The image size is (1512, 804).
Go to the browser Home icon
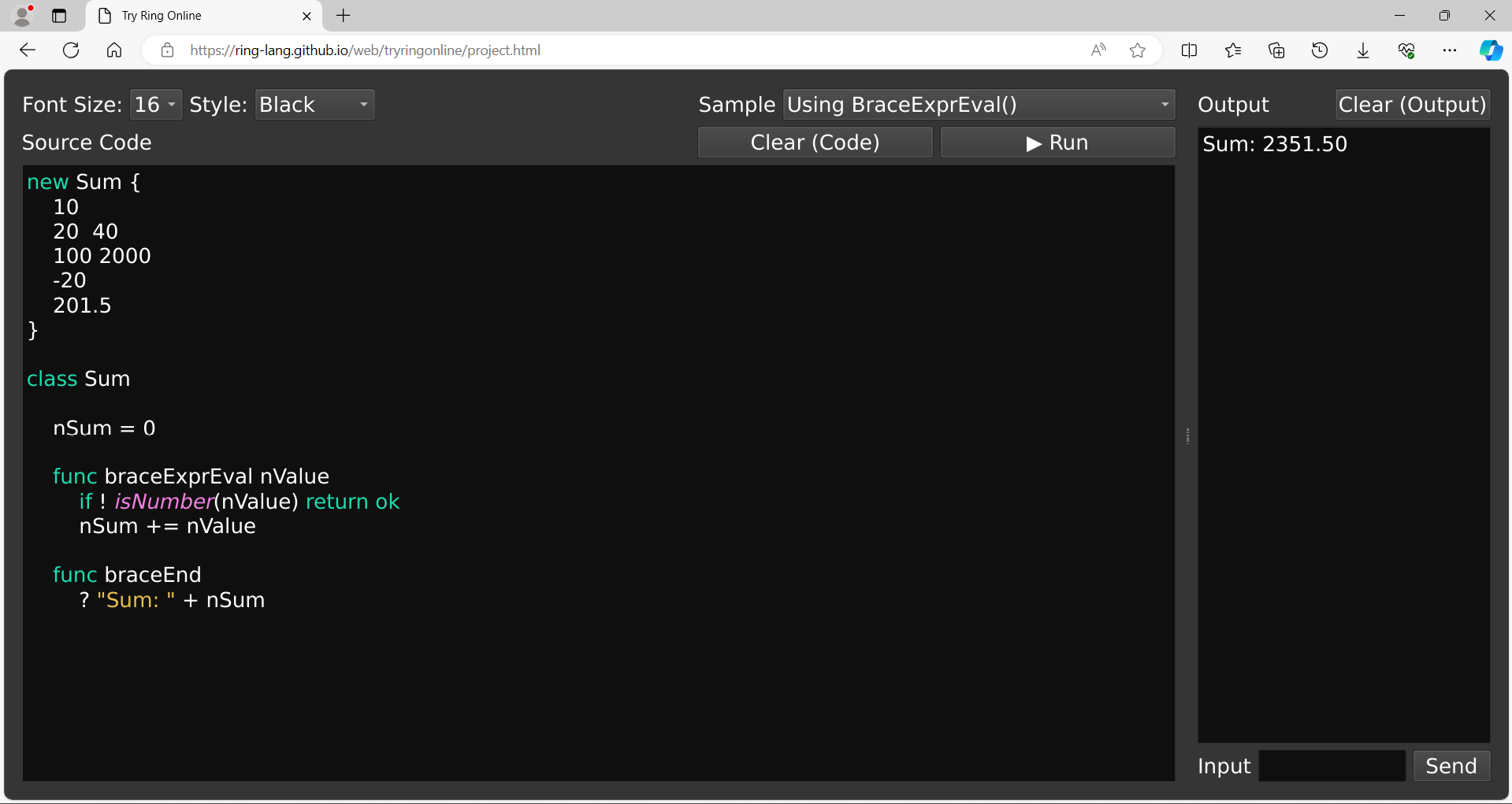point(114,50)
